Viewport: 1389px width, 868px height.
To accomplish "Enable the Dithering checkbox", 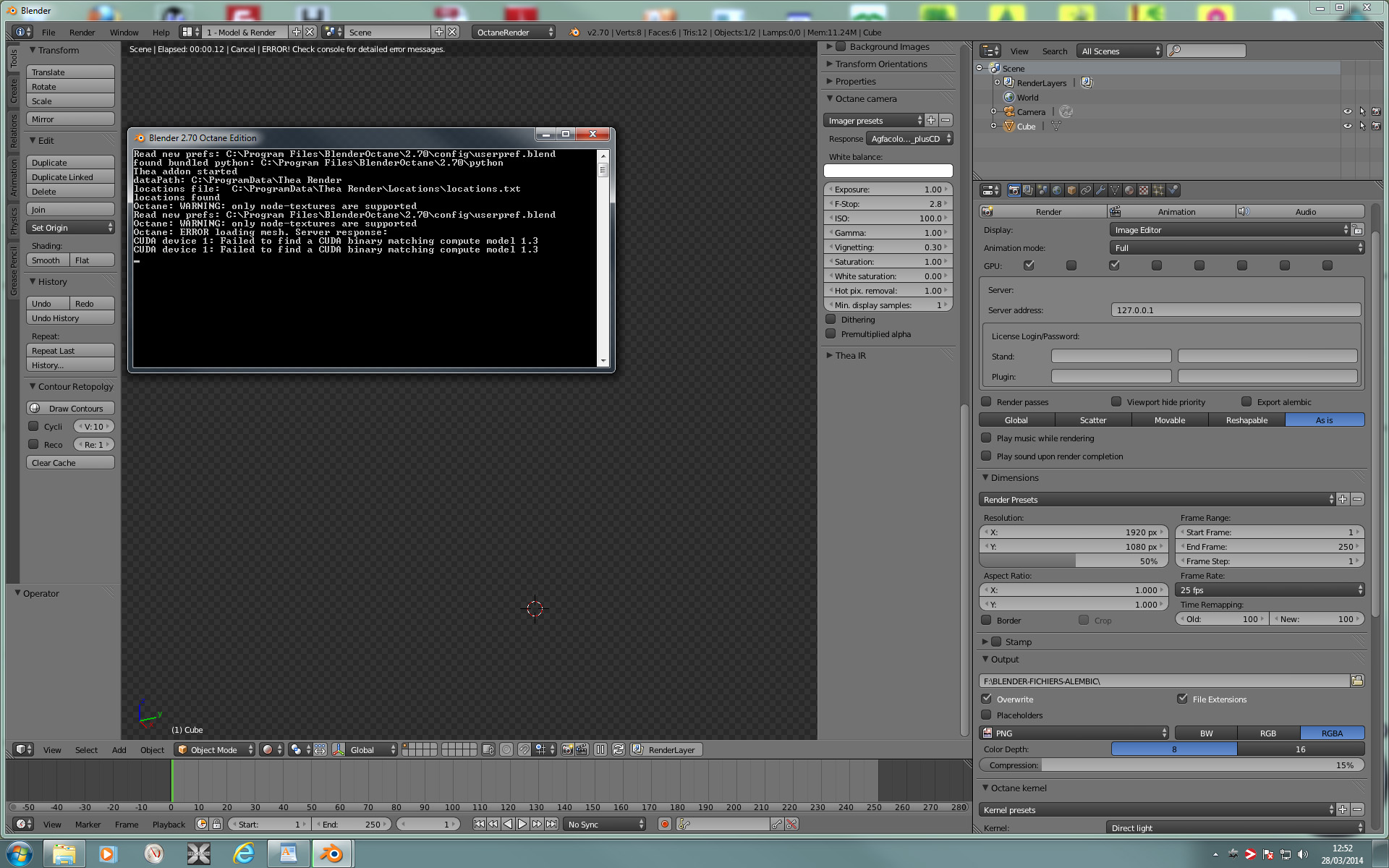I will tap(831, 320).
